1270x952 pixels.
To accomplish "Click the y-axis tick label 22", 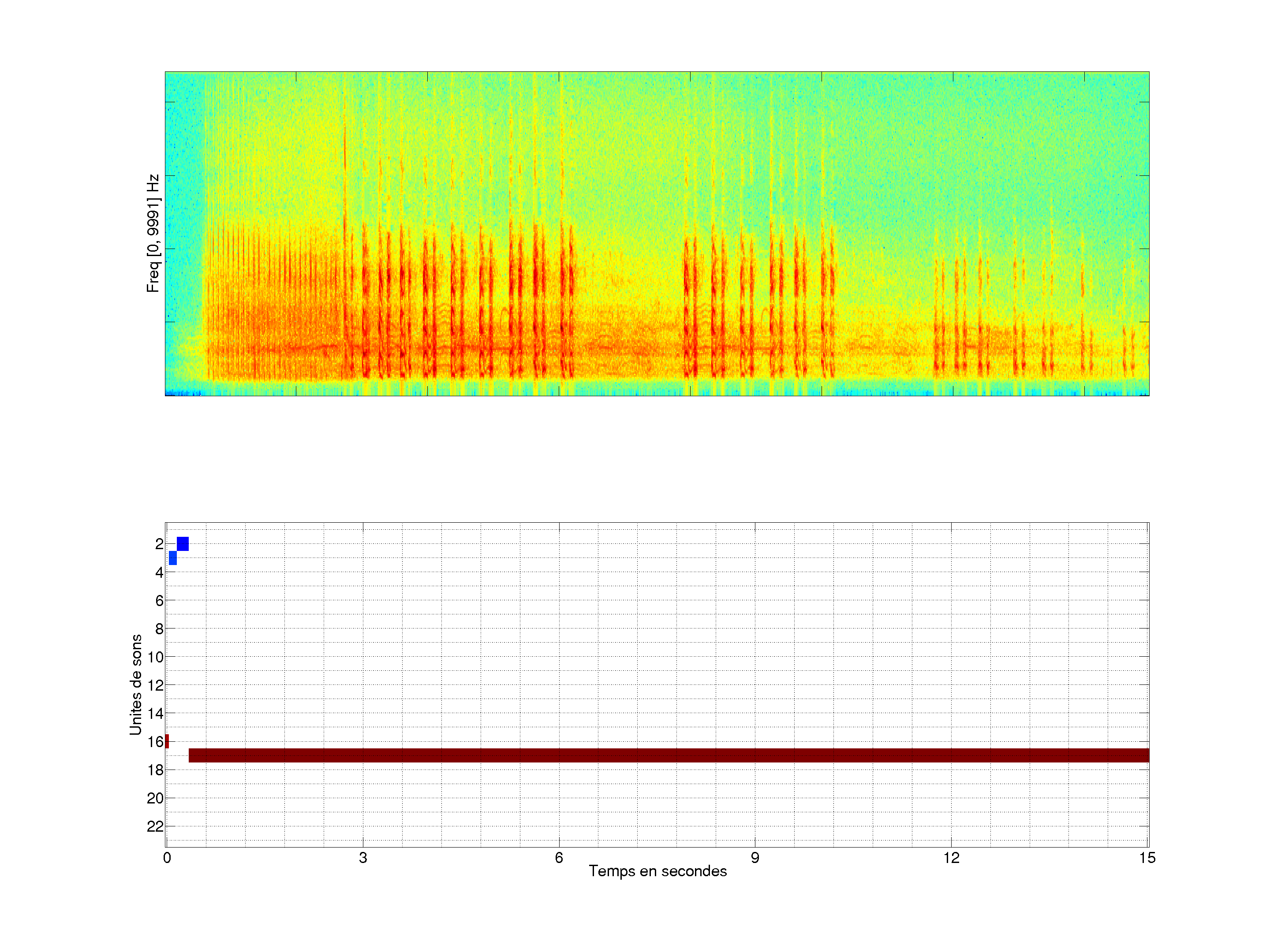I will point(155,826).
